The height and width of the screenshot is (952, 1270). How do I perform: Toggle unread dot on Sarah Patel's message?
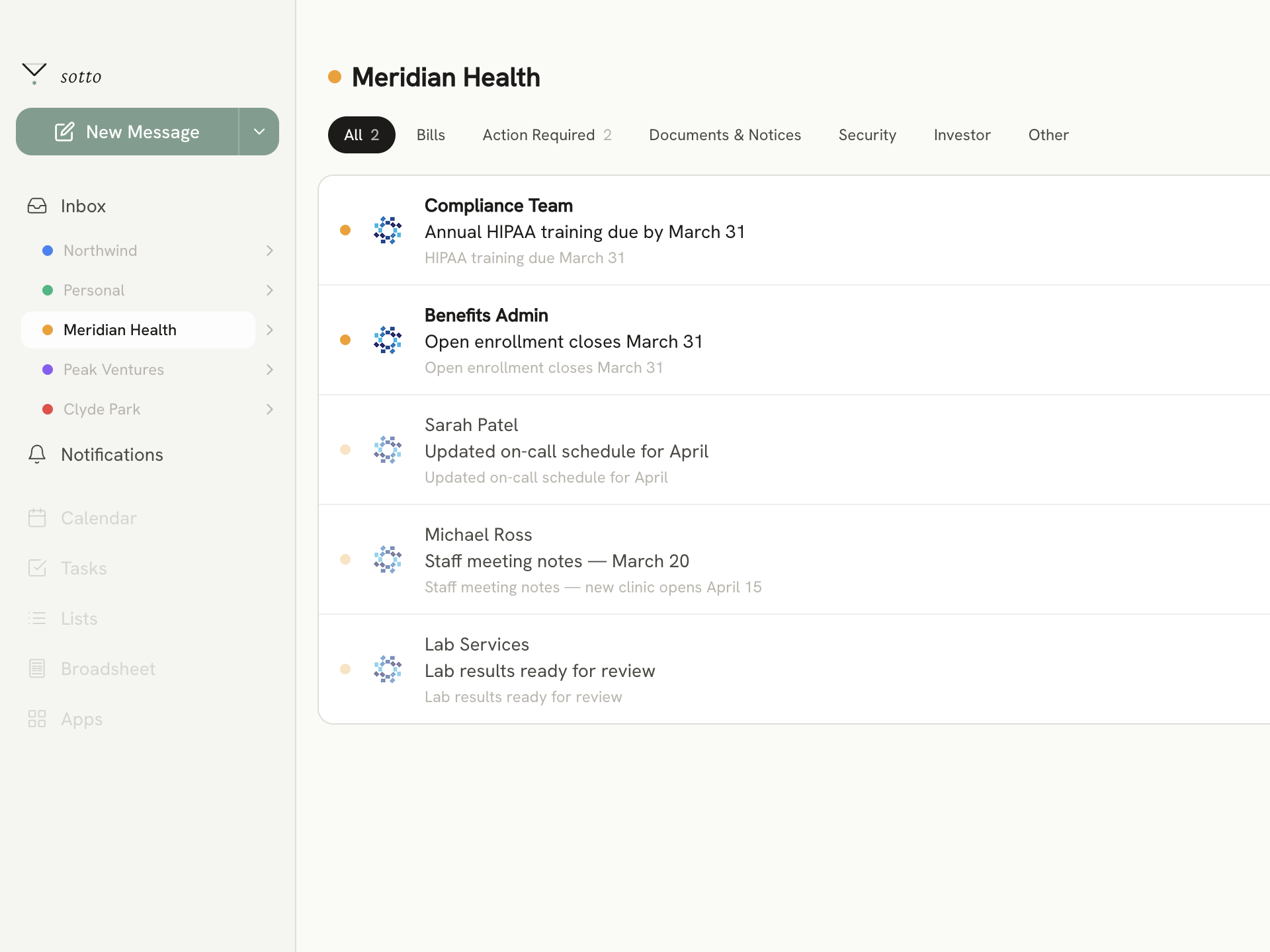(345, 450)
